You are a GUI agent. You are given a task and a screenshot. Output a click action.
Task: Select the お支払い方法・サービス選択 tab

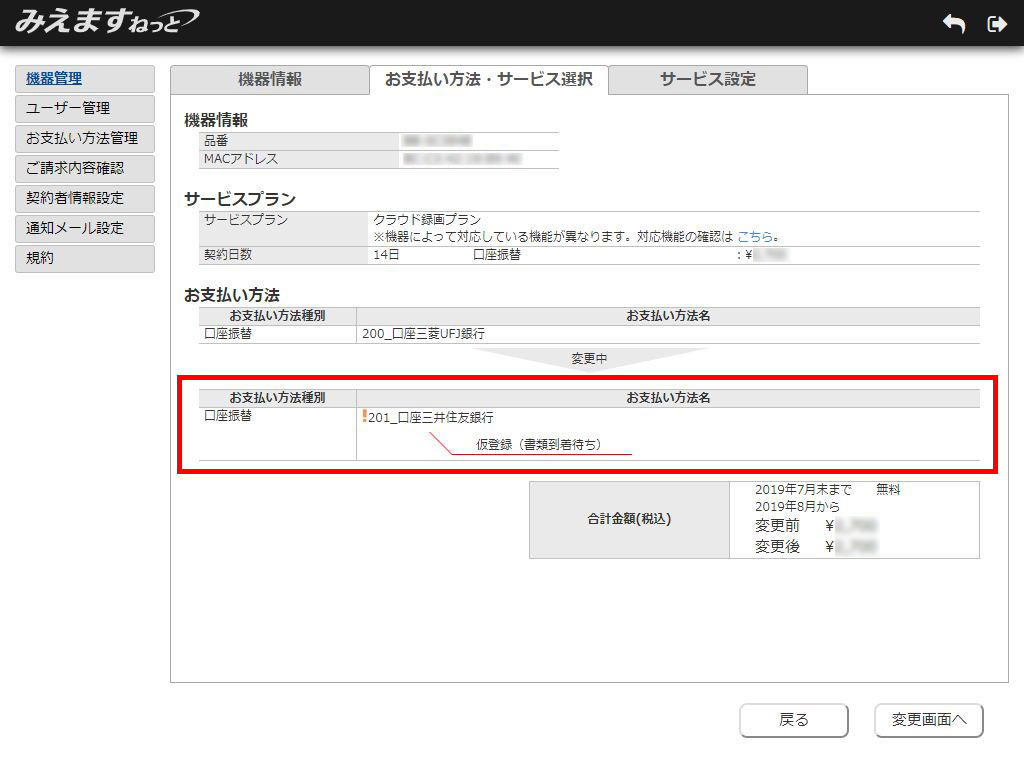tap(488, 80)
